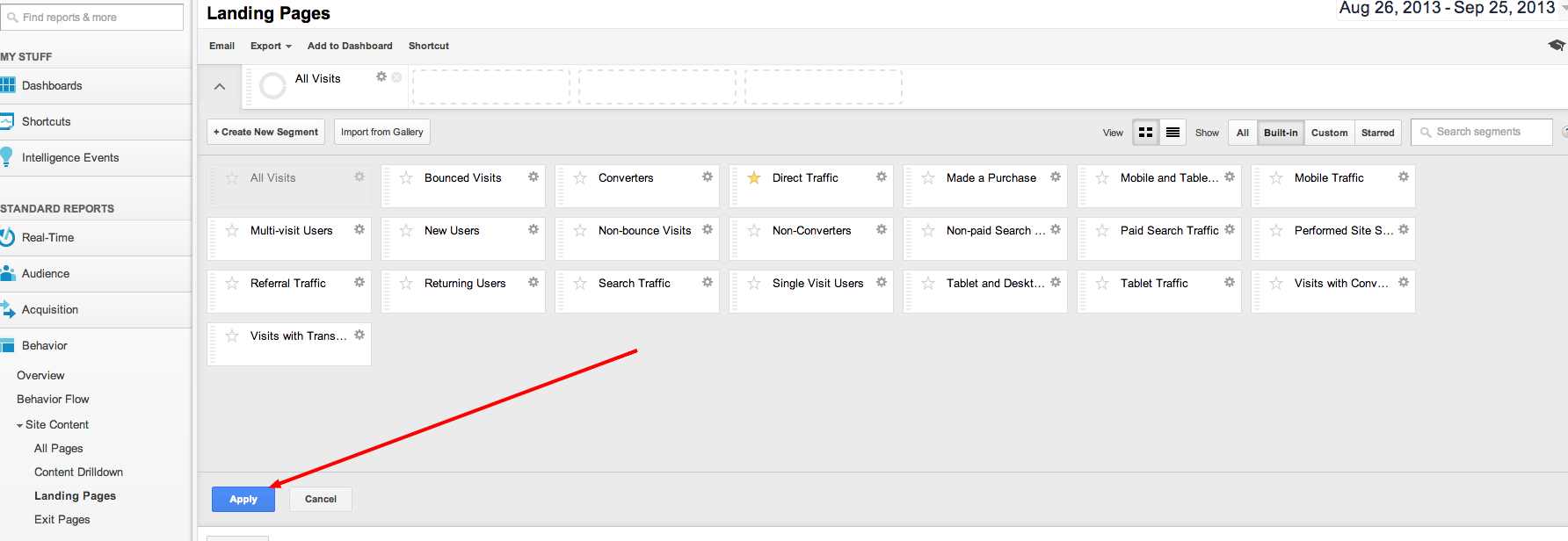Star the Referral Traffic segment

coord(232,284)
